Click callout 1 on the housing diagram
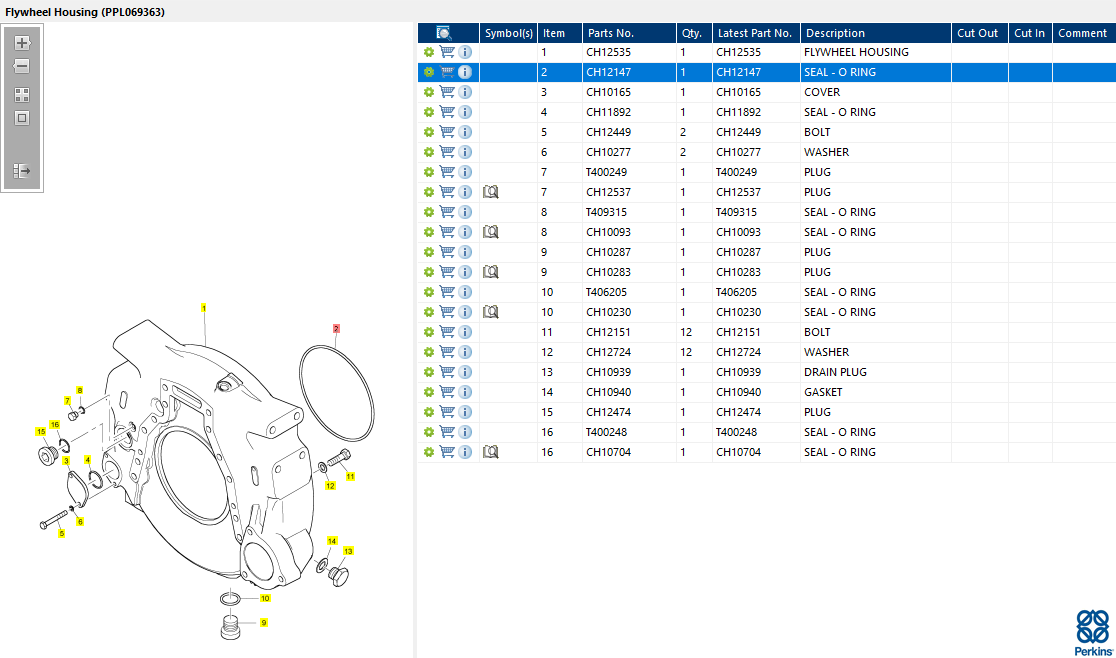This screenshot has width=1116, height=658. click(204, 308)
